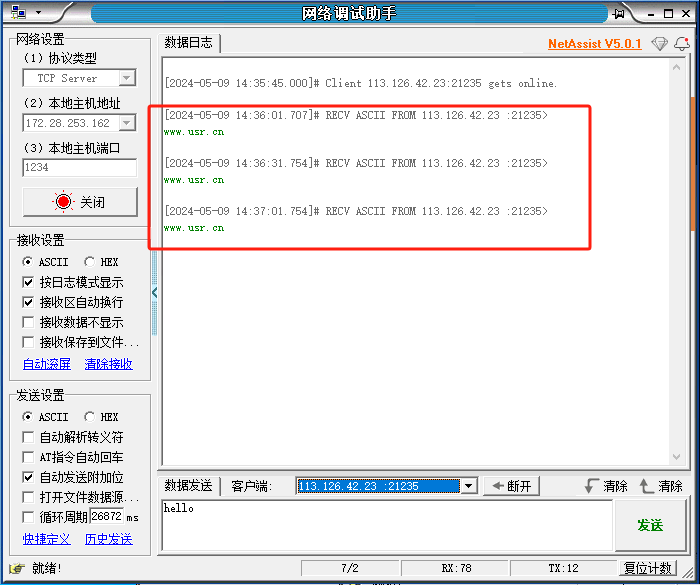Open title bar menu small dropdown arrow
This screenshot has width=700, height=585.
[38, 13]
